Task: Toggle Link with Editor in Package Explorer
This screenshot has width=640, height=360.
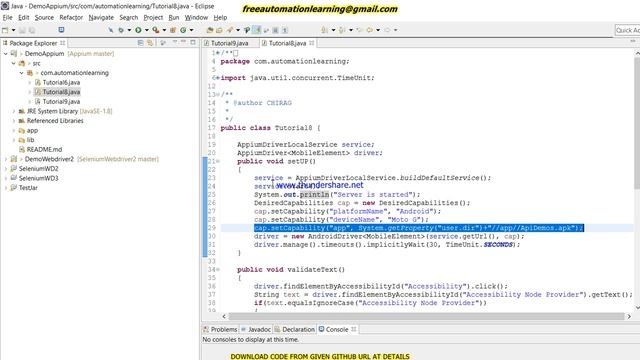Action: click(x=150, y=43)
